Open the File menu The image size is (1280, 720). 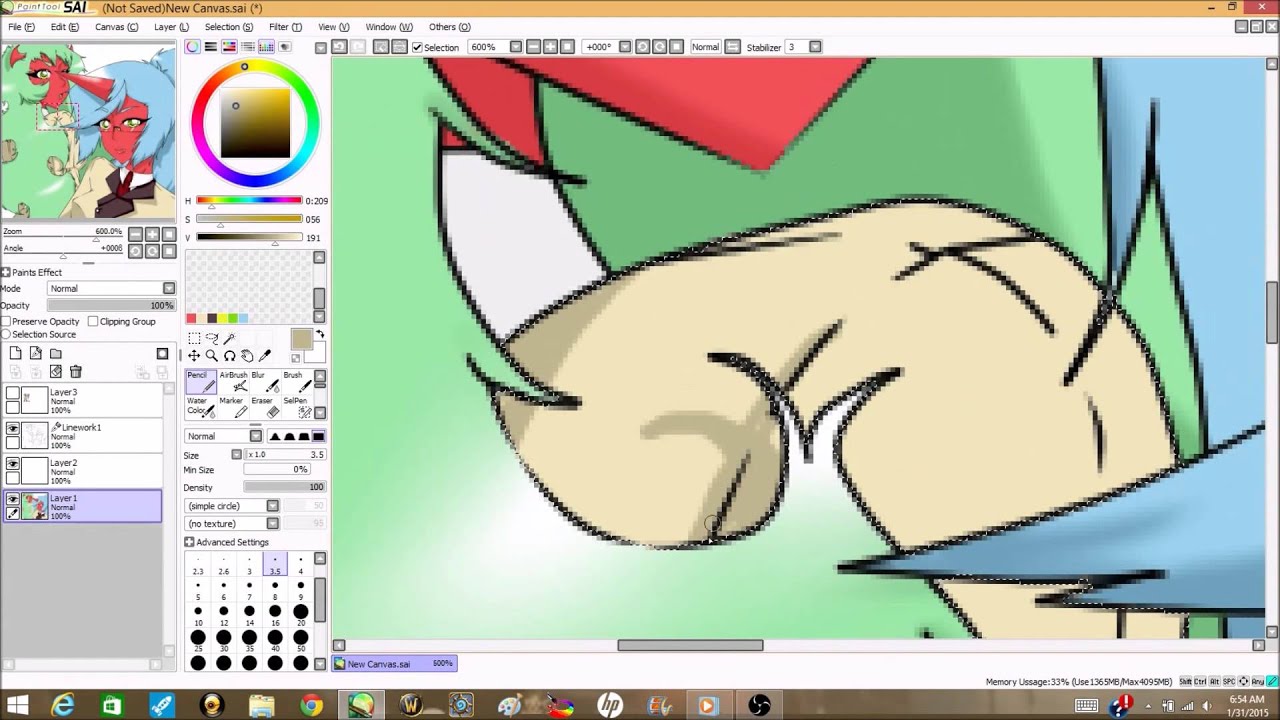pyautogui.click(x=21, y=27)
